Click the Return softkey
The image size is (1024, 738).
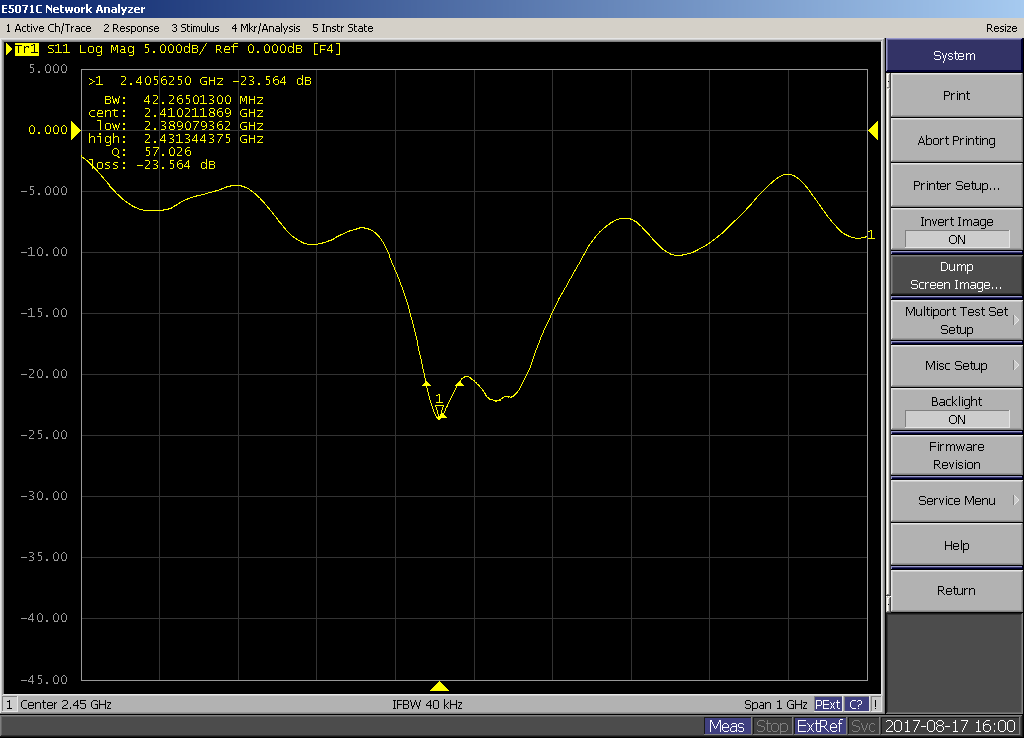[x=956, y=591]
